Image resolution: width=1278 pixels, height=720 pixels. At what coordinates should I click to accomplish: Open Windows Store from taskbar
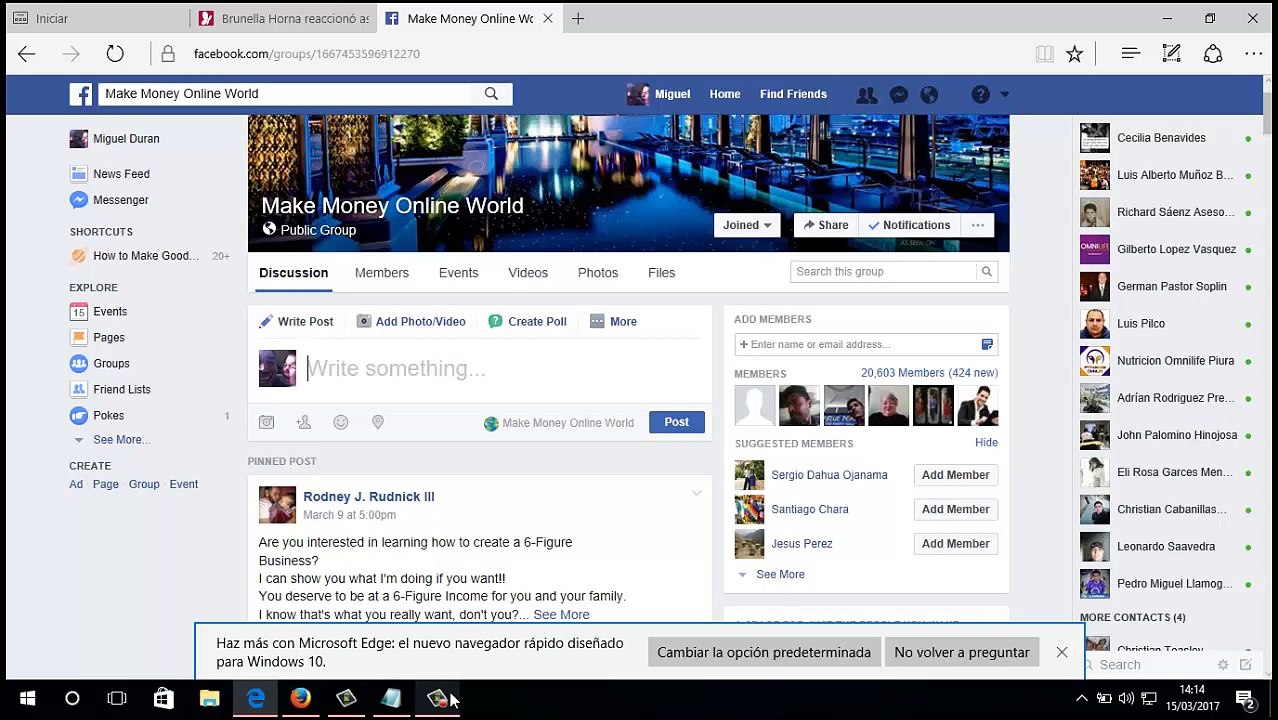coord(164,698)
